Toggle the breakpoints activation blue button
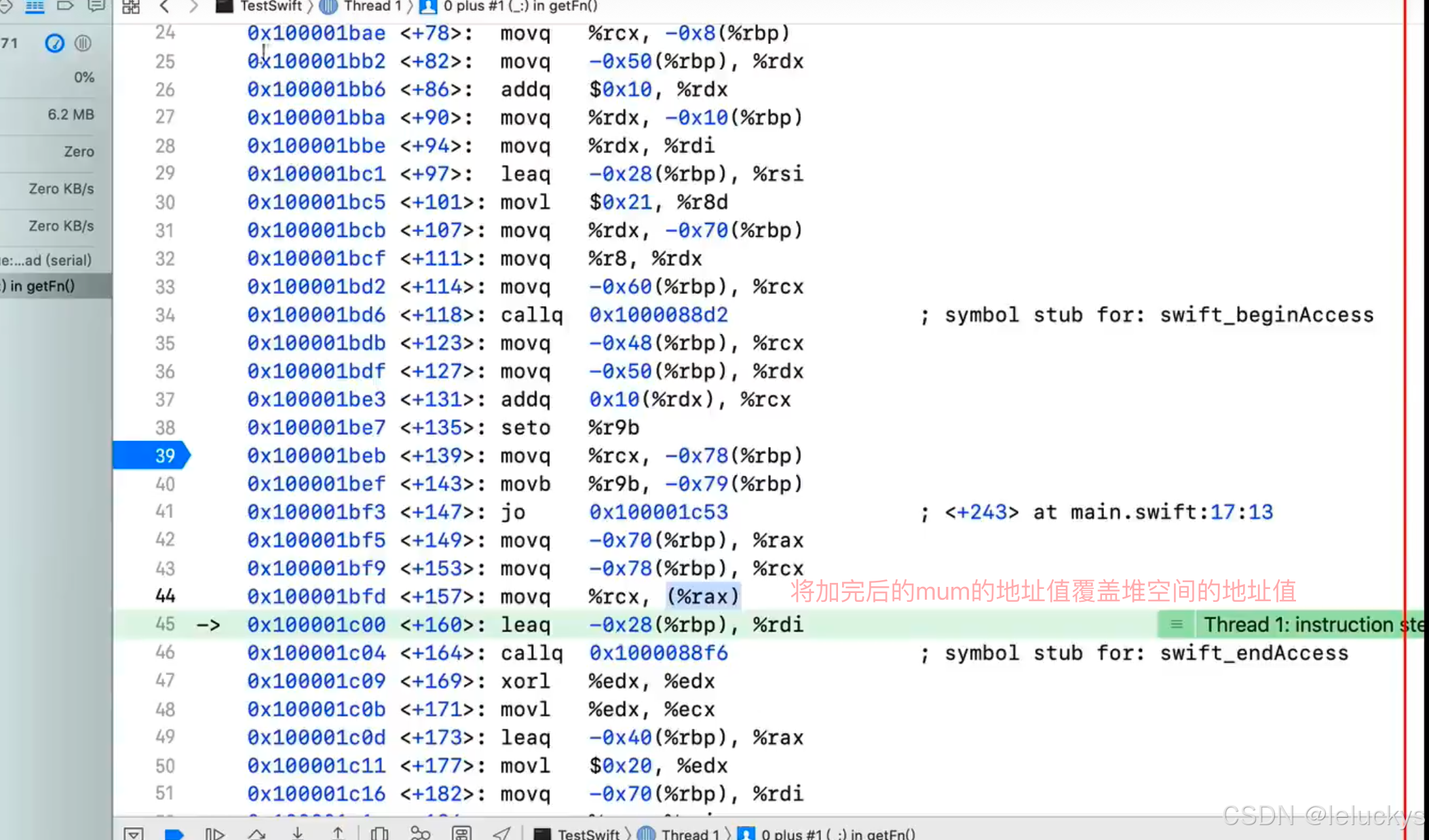 tap(174, 833)
